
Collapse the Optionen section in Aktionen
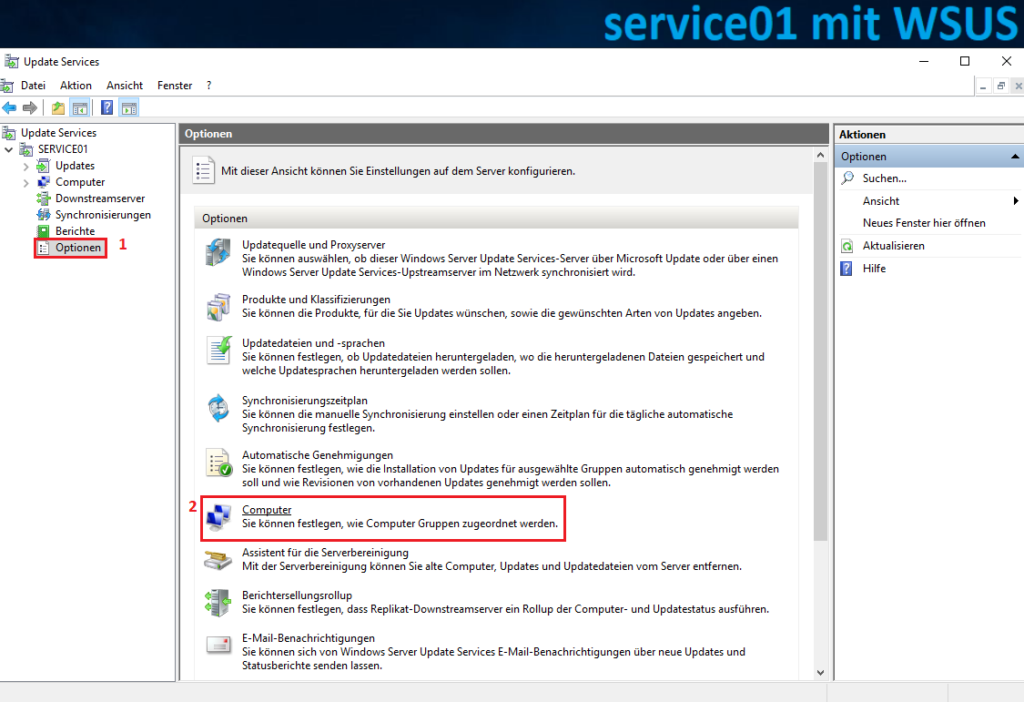1015,155
